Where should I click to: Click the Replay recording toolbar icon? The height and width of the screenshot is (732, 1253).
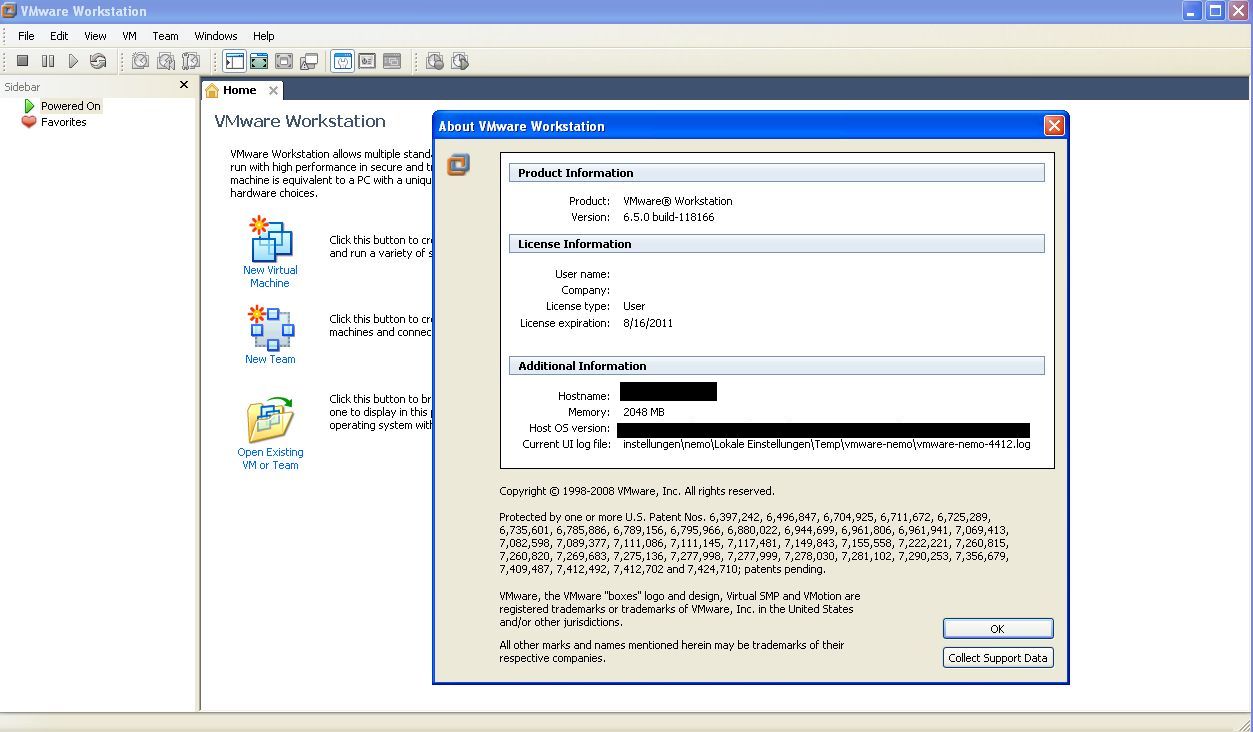460,61
